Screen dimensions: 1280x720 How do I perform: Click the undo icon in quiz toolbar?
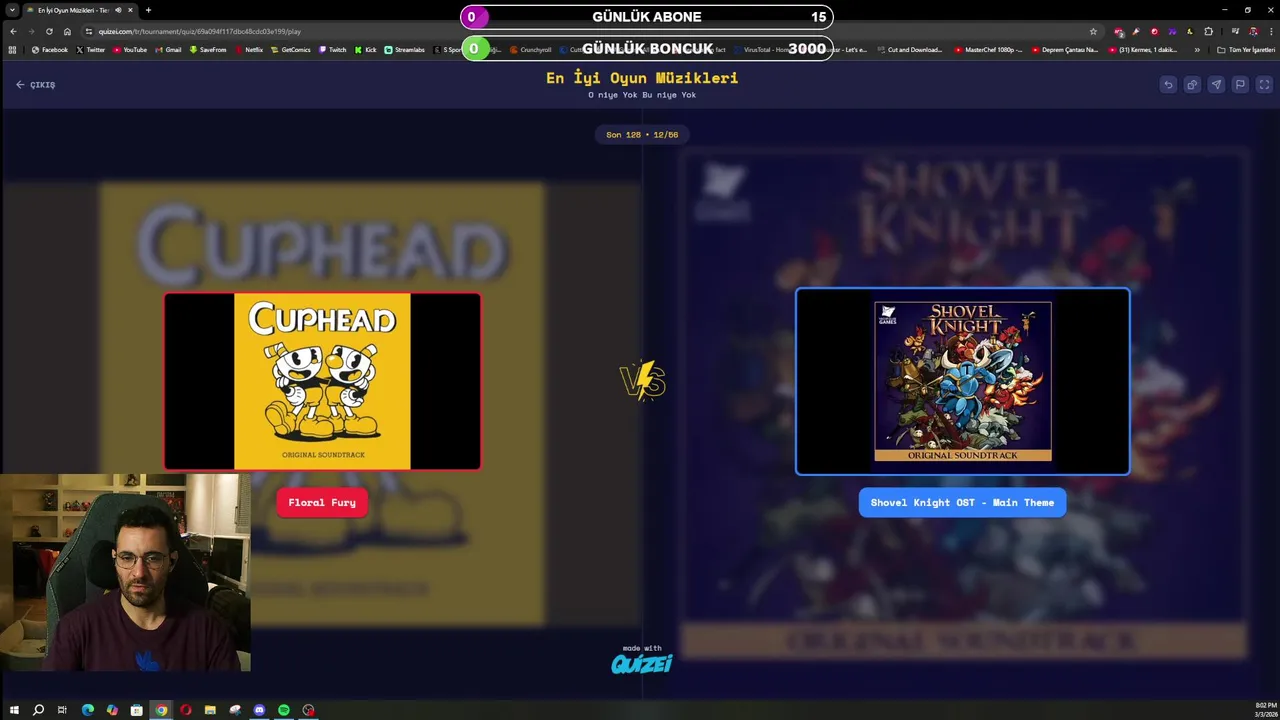(x=1168, y=85)
